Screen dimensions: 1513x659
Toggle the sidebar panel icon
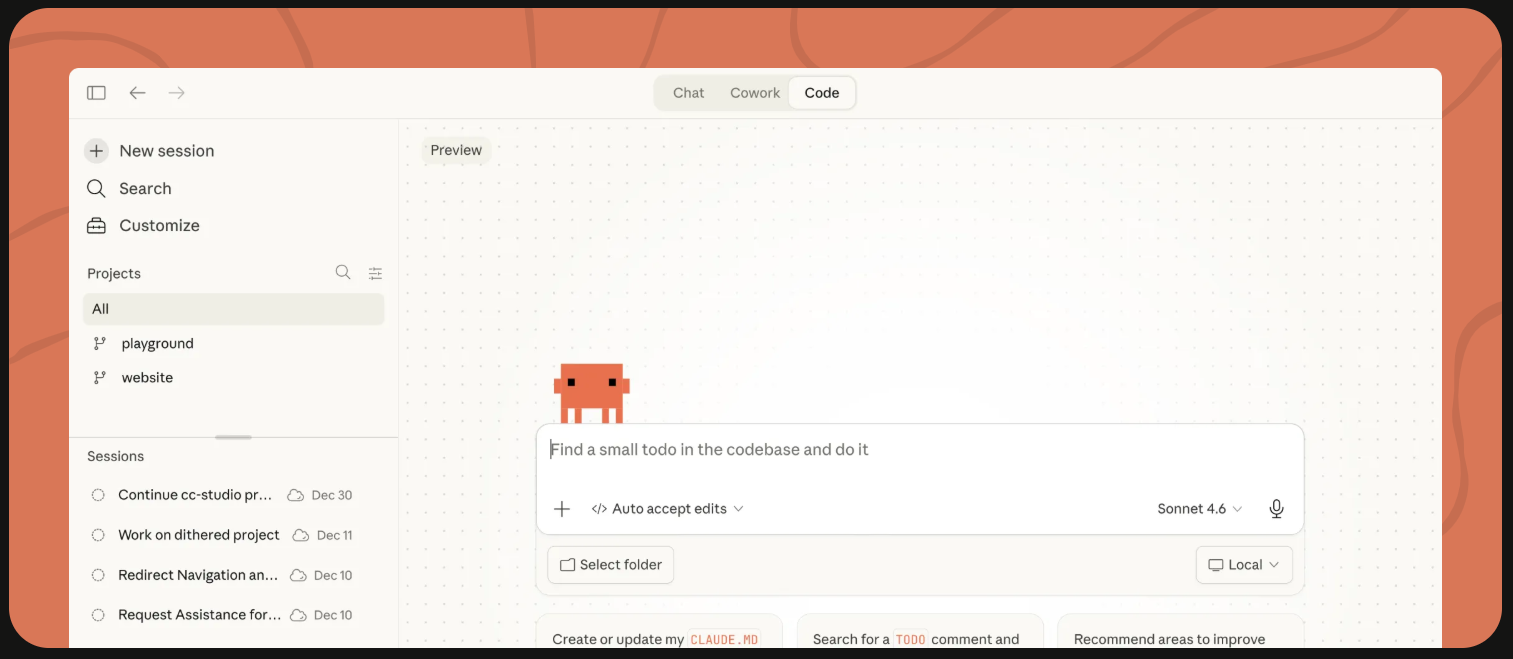coord(96,93)
